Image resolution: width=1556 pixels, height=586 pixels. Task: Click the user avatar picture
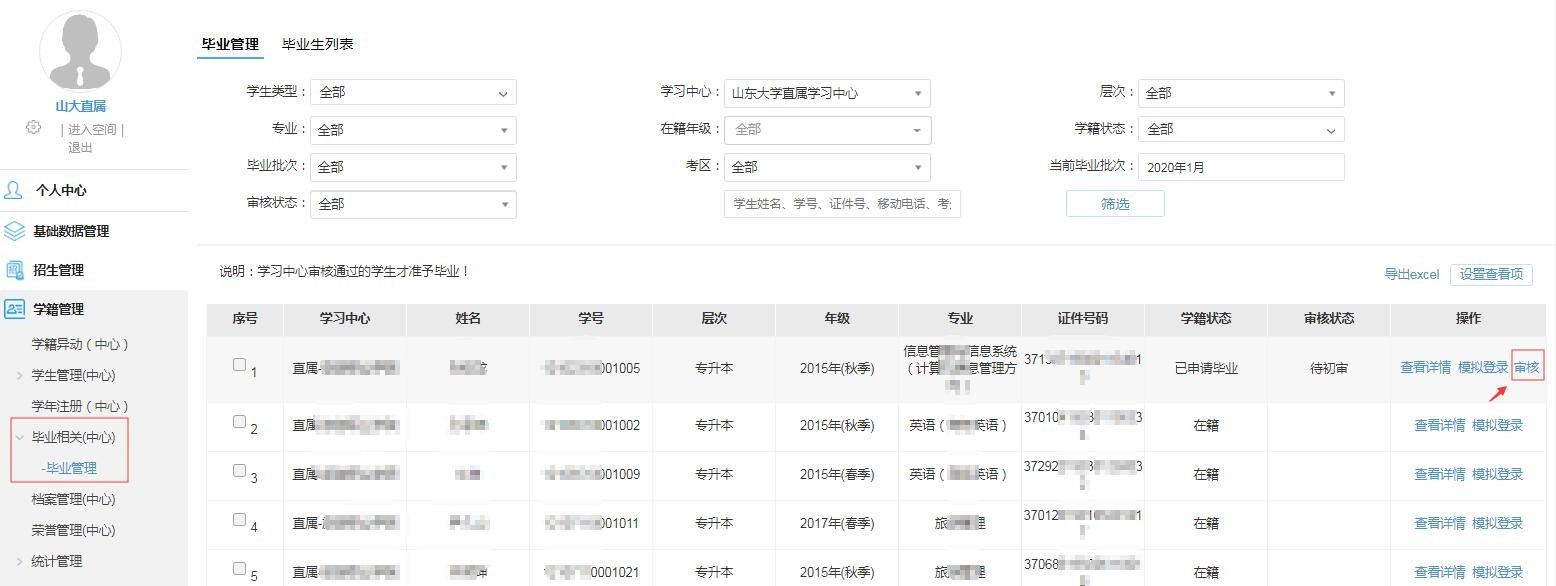[80, 52]
